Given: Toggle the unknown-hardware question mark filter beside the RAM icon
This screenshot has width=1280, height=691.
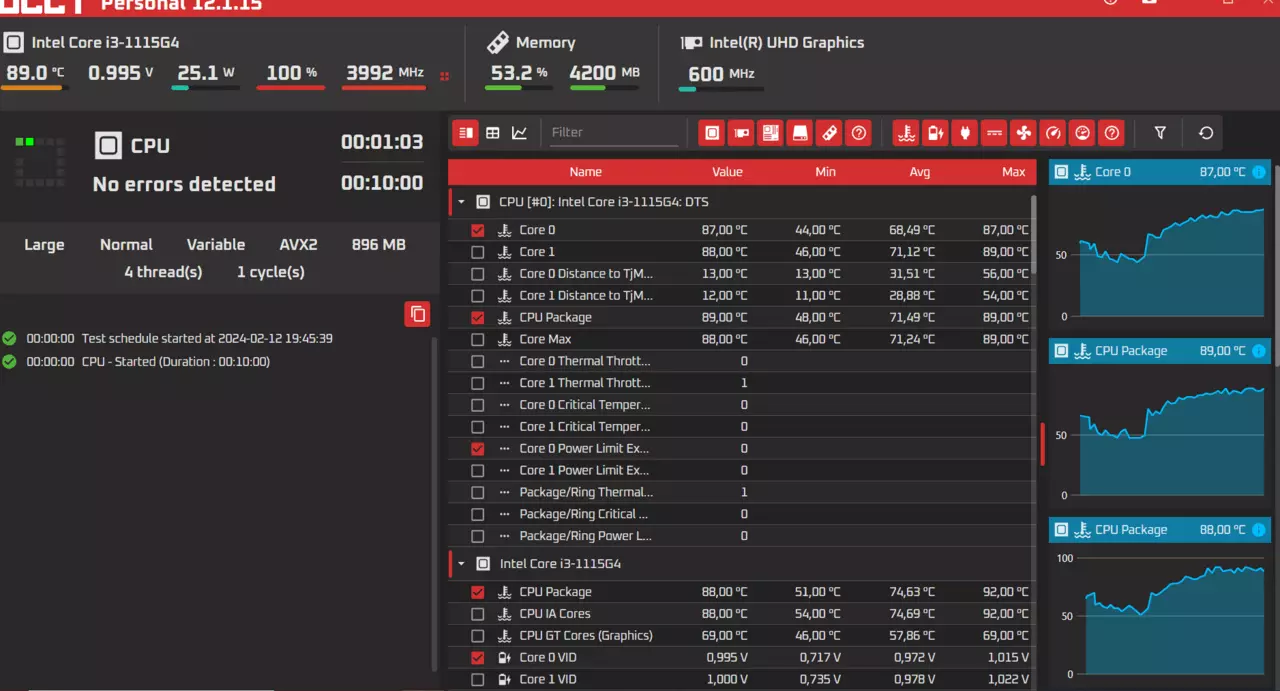Looking at the screenshot, I should click(858, 132).
